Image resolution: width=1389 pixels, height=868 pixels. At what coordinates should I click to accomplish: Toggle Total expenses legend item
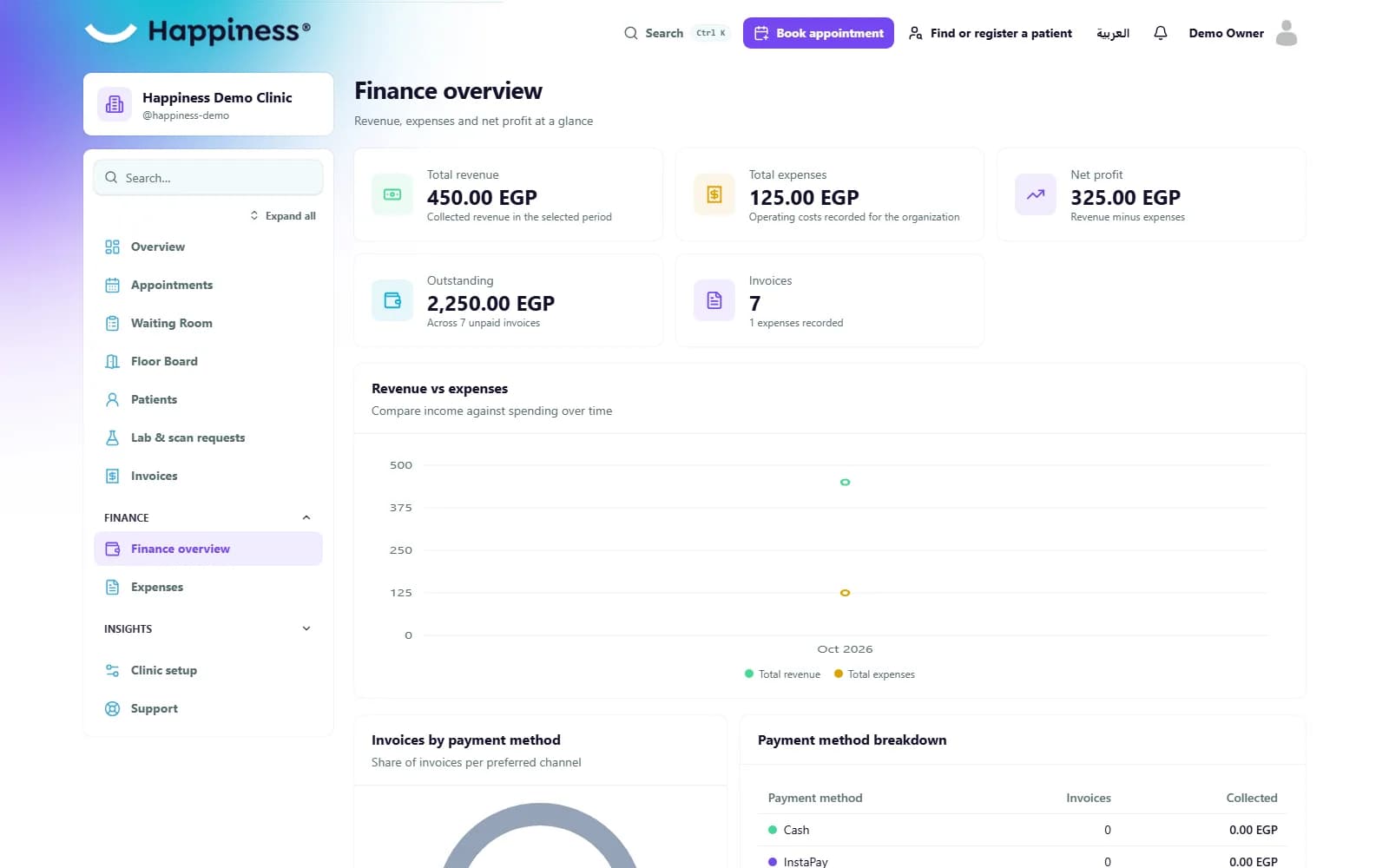tap(874, 674)
